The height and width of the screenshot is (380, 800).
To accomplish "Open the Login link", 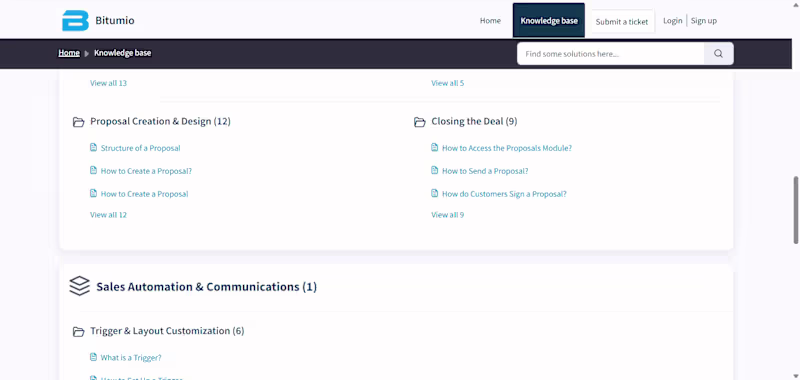I will coord(672,20).
